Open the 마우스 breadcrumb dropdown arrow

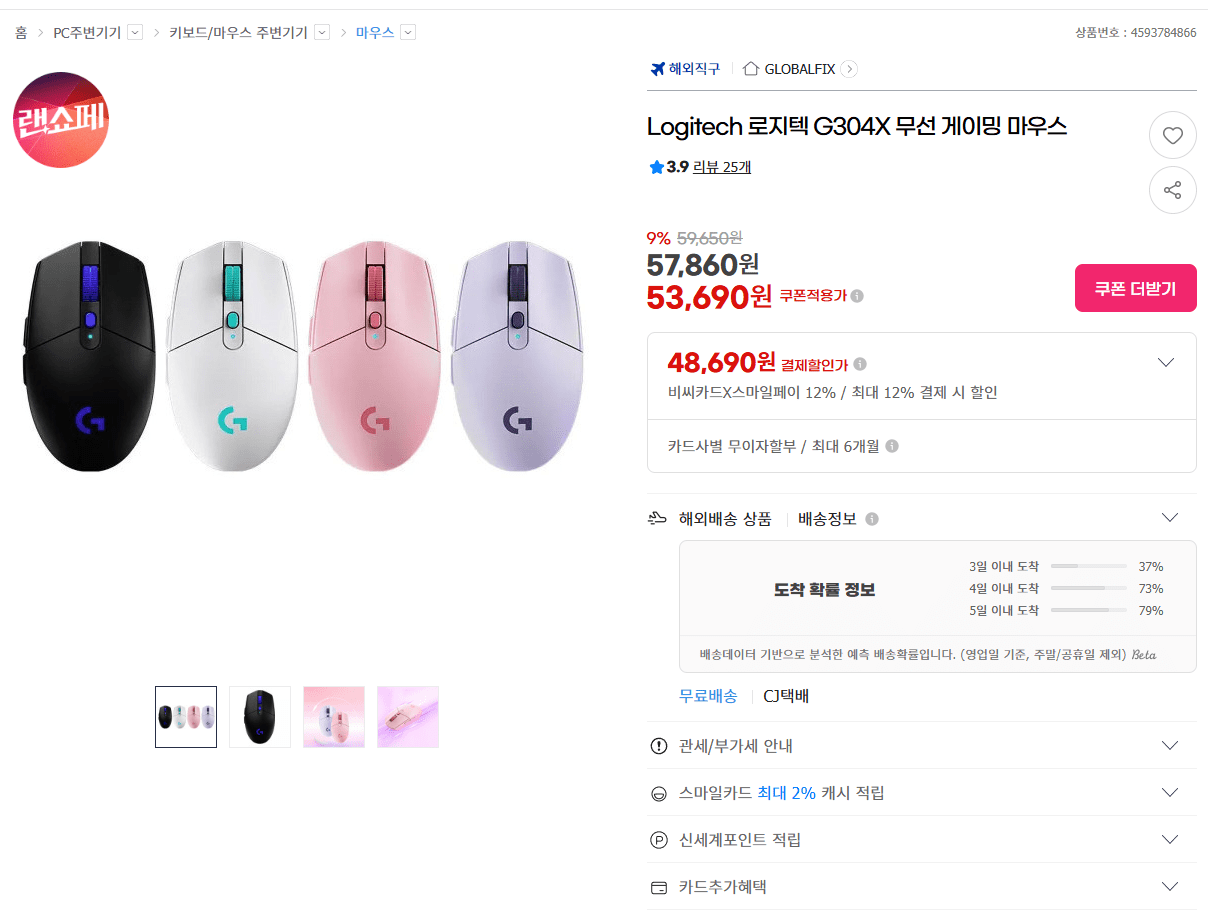coord(408,31)
